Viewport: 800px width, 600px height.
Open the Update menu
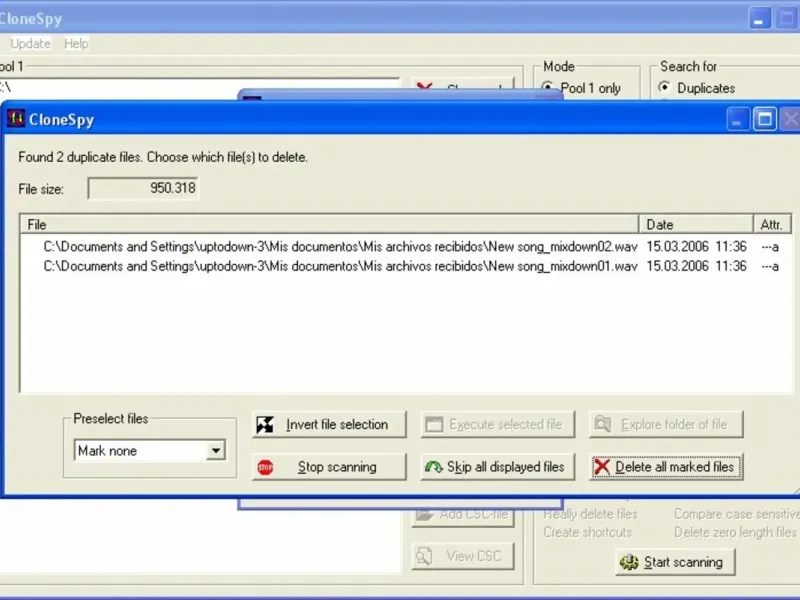tap(31, 44)
